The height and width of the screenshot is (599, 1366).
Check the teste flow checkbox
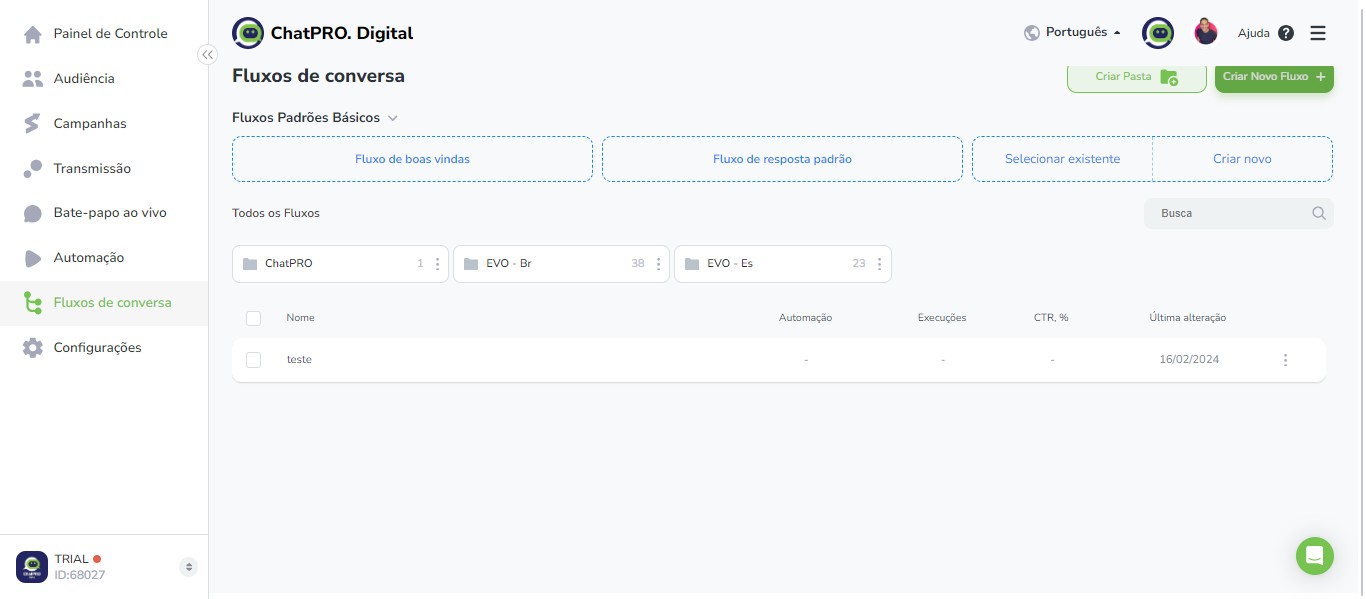pyautogui.click(x=253, y=360)
